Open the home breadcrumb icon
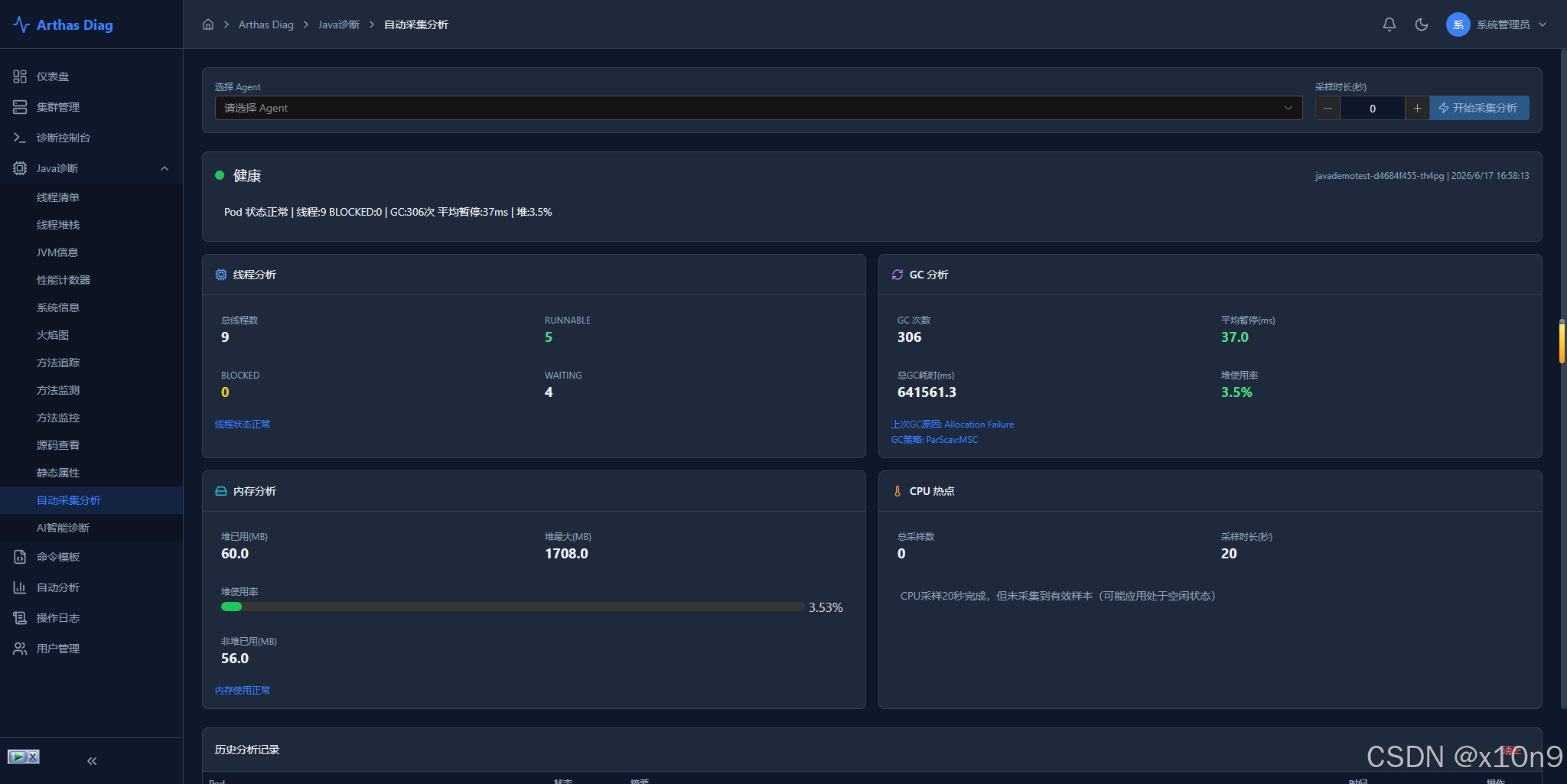 (208, 24)
